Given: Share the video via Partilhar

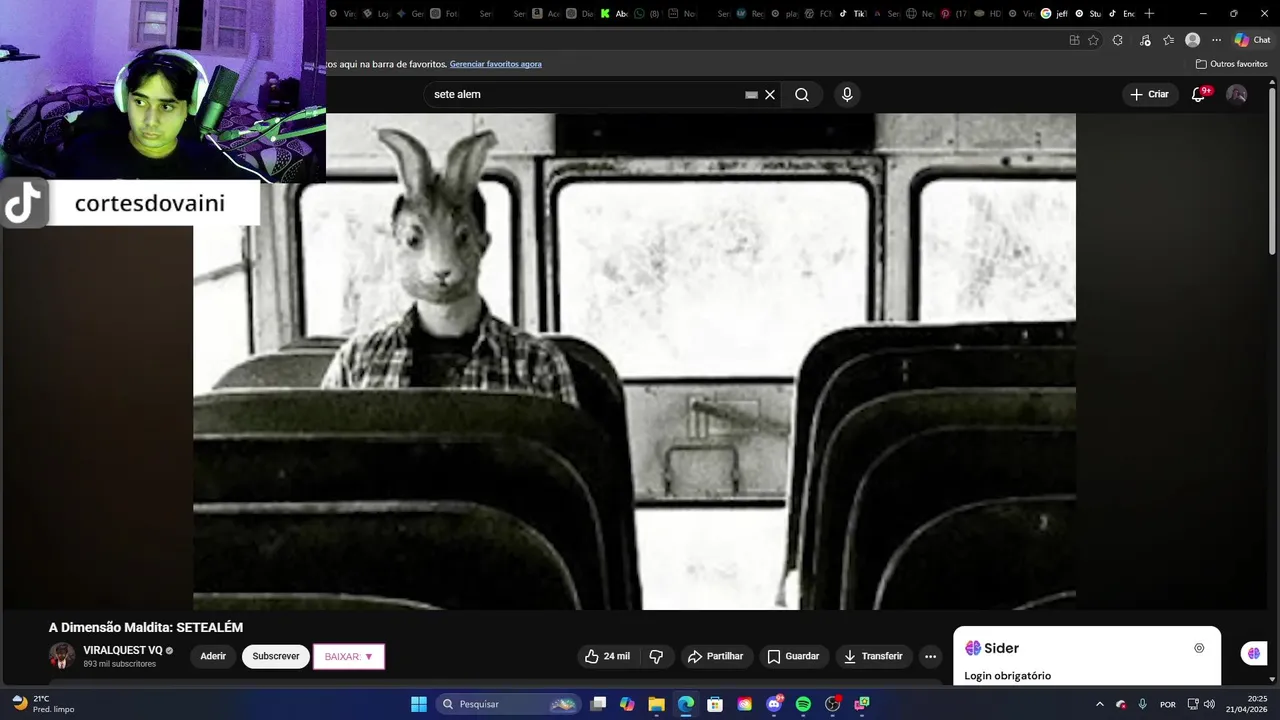Looking at the screenshot, I should click(x=715, y=656).
